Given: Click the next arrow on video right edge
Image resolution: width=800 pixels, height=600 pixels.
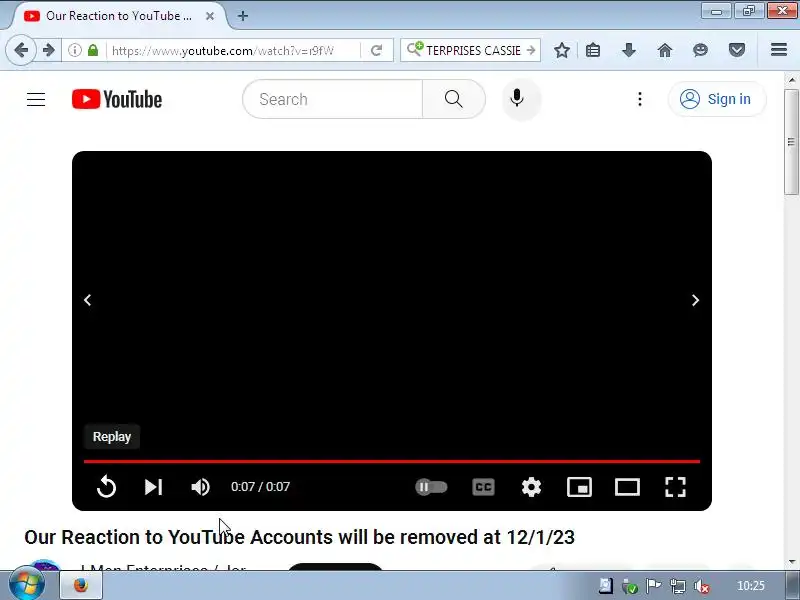Looking at the screenshot, I should [695, 300].
